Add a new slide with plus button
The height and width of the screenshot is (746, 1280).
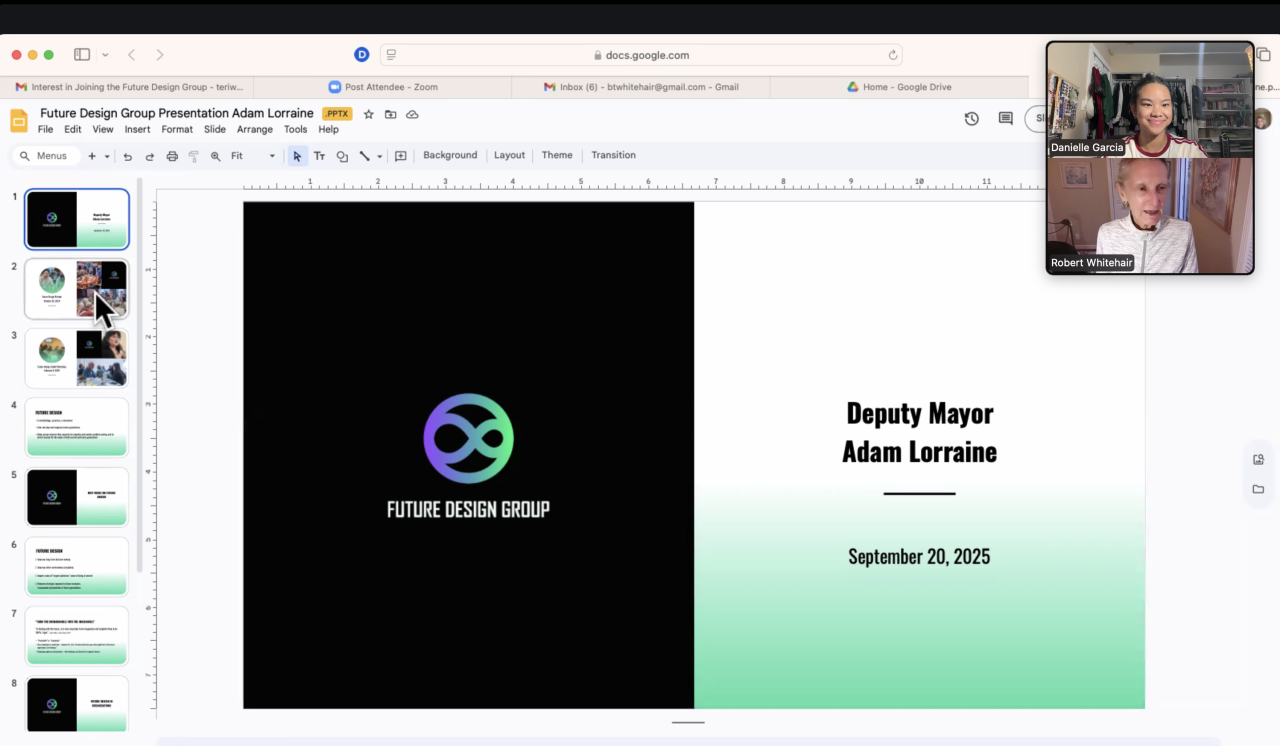92,156
